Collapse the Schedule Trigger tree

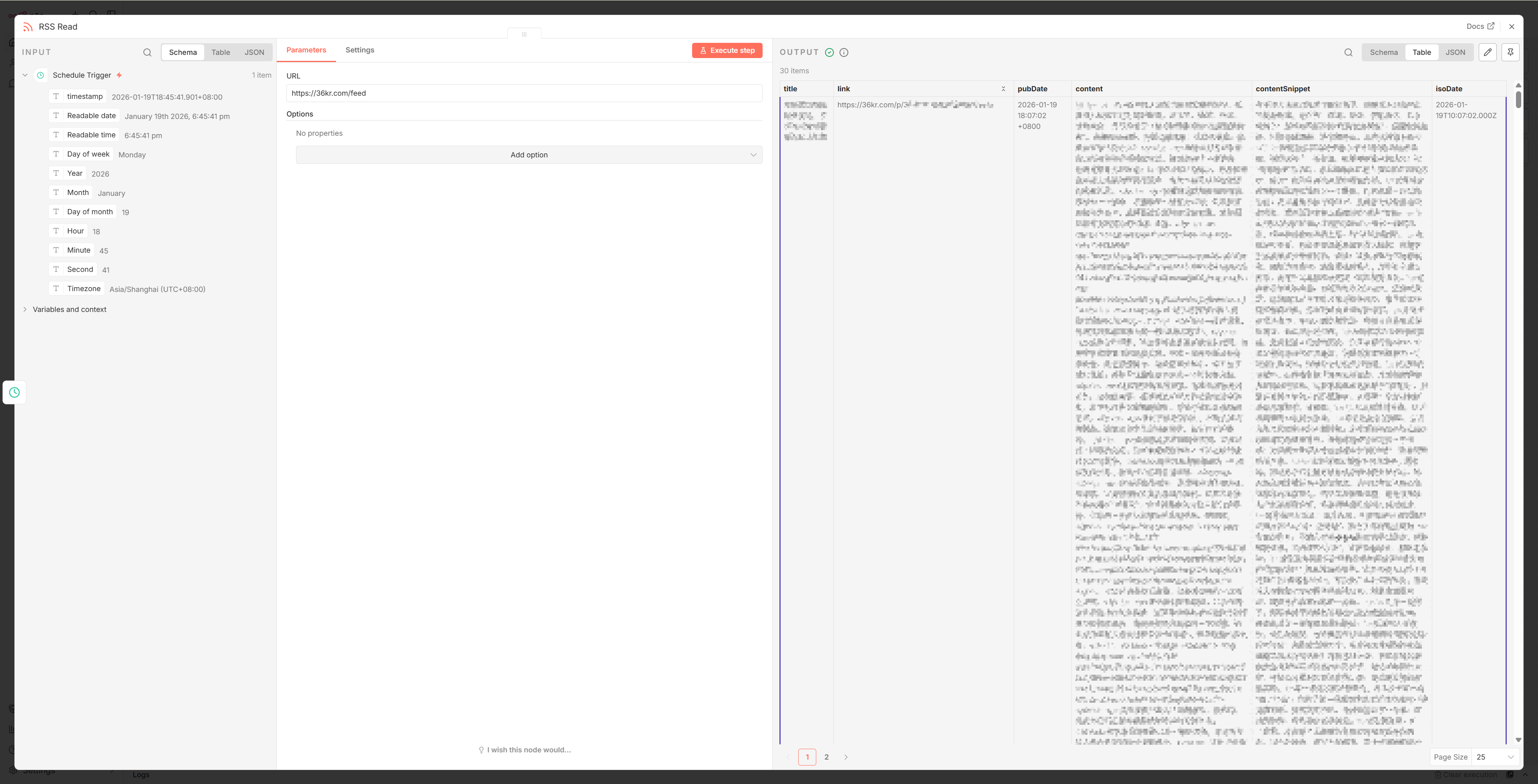point(25,75)
